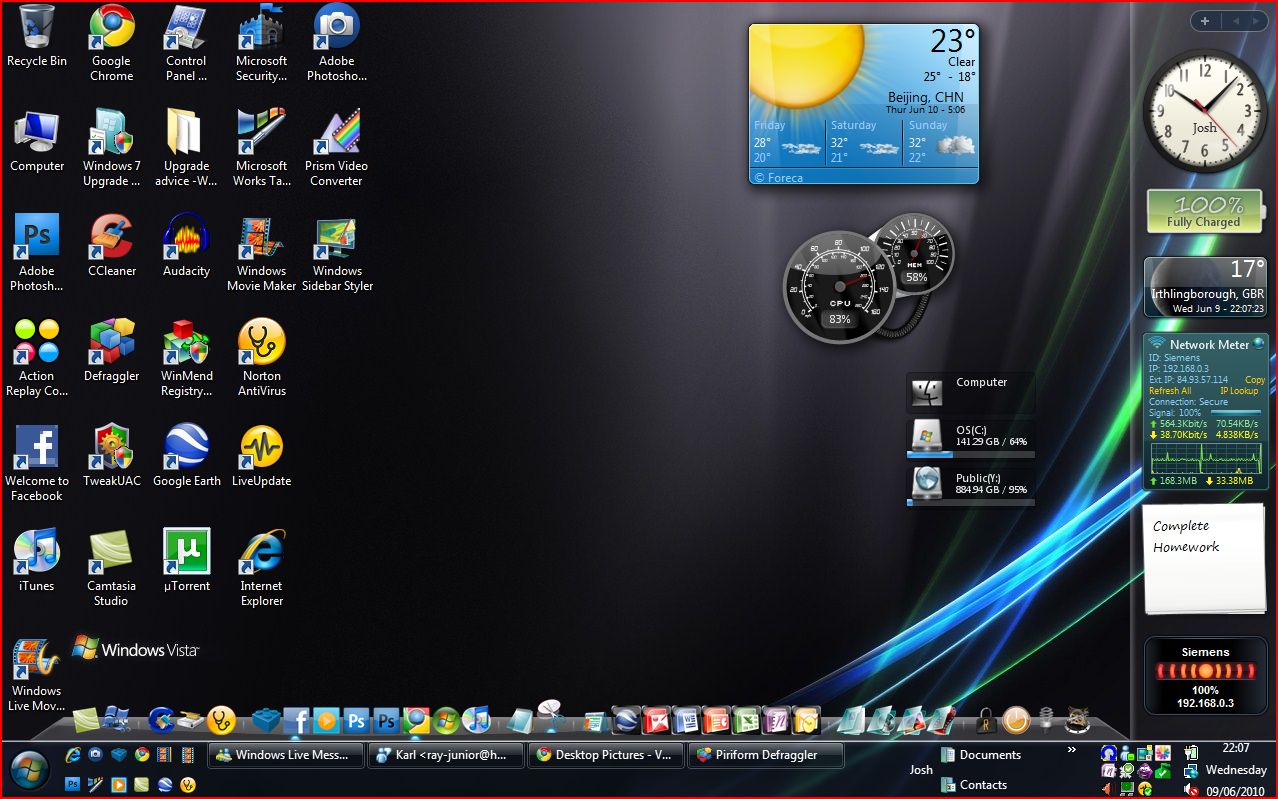Open the Audacity desktop shortcut

click(186, 246)
